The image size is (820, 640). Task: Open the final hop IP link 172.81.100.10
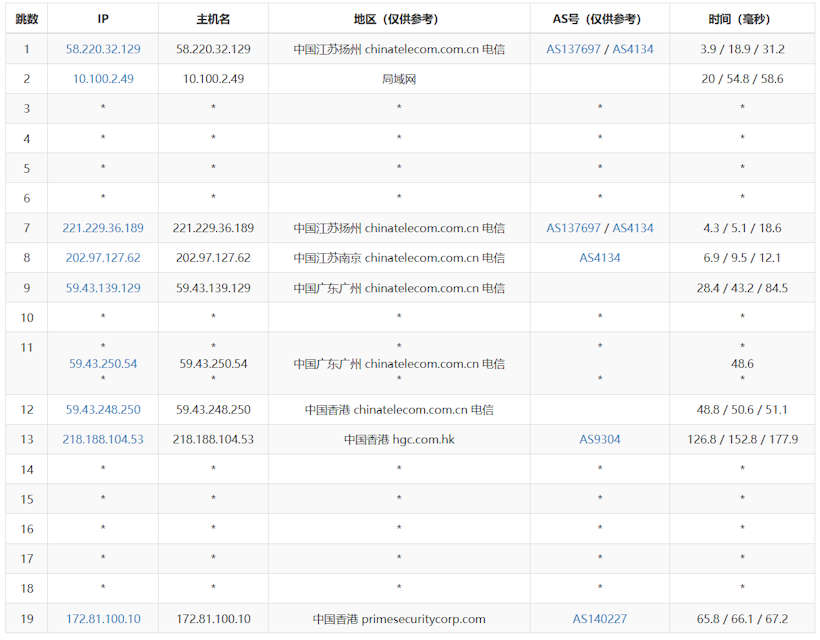pos(101,619)
